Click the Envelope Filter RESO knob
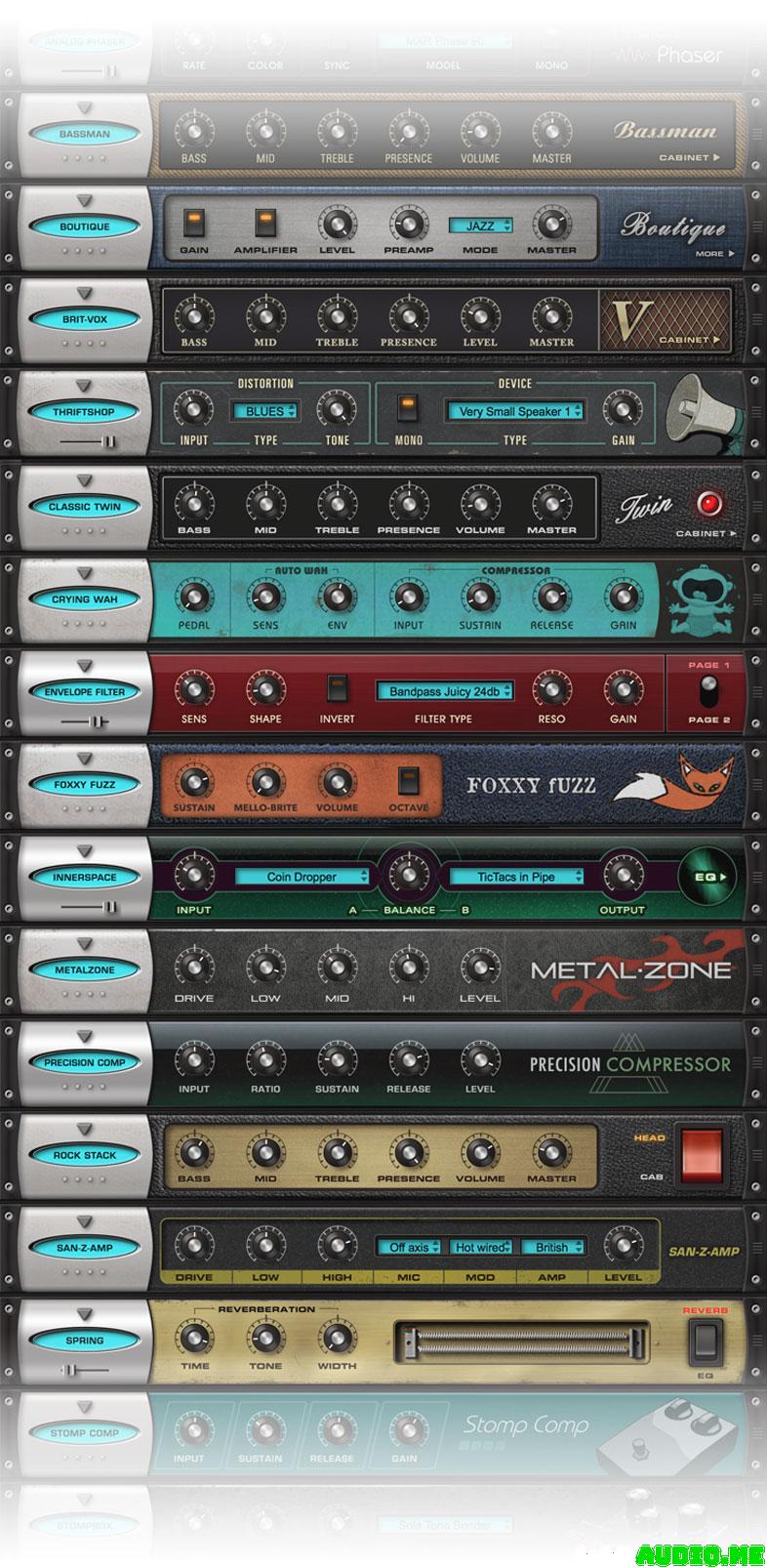Screen dimensions: 767x1568 point(551,690)
